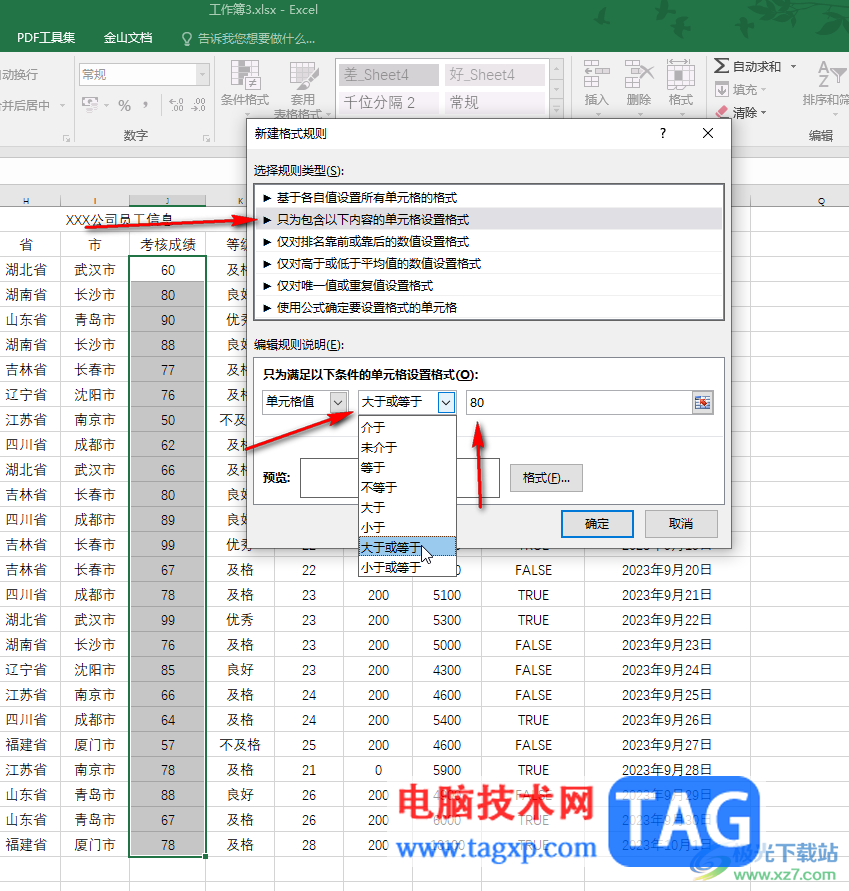Click date cell 2023年9月21日
The image size is (849, 891).
click(x=667, y=595)
